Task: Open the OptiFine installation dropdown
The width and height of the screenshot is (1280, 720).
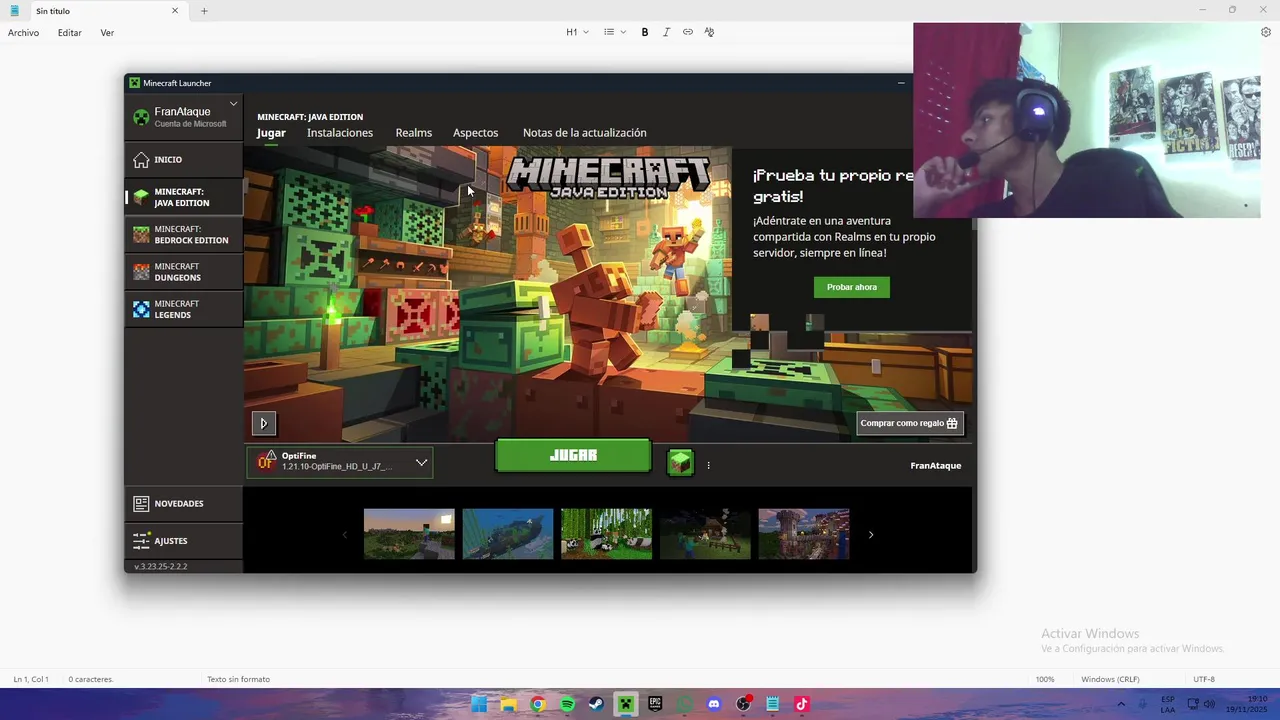Action: tap(340, 462)
